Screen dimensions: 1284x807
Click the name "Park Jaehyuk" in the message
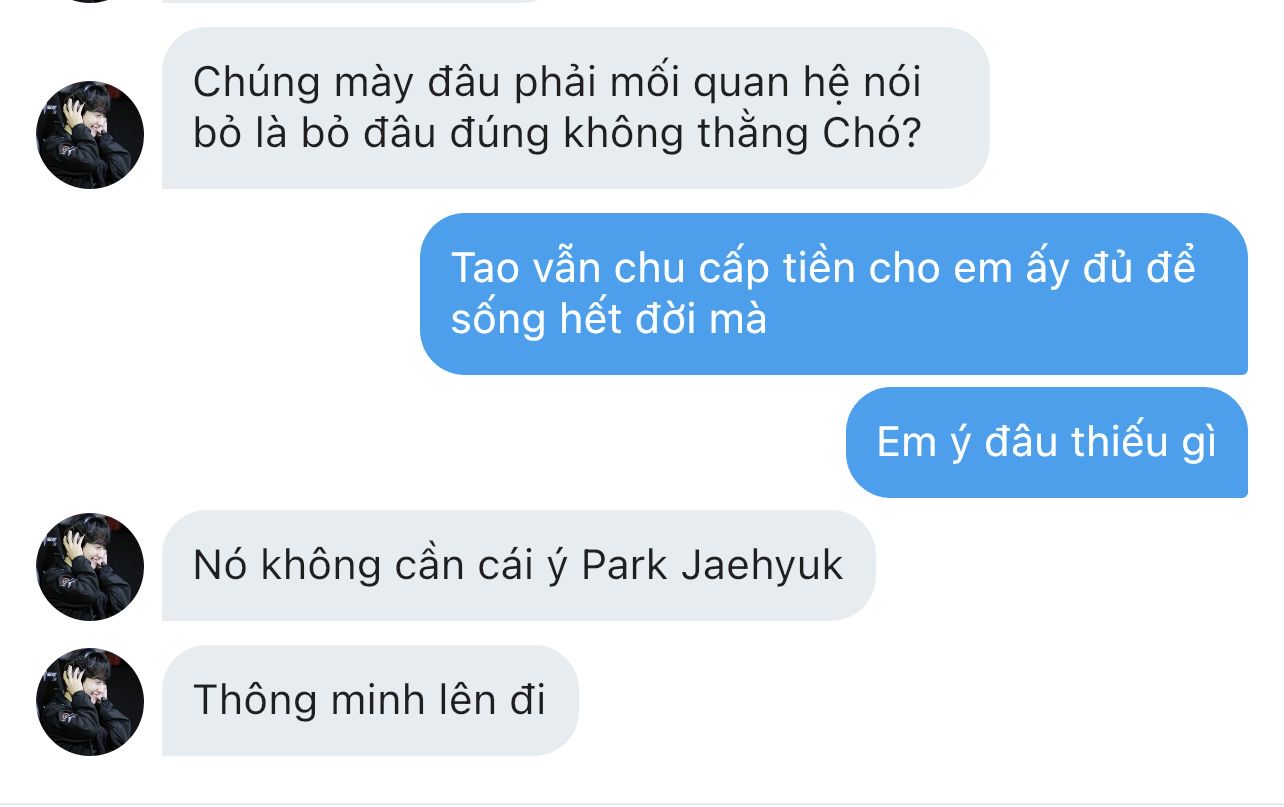coord(712,566)
